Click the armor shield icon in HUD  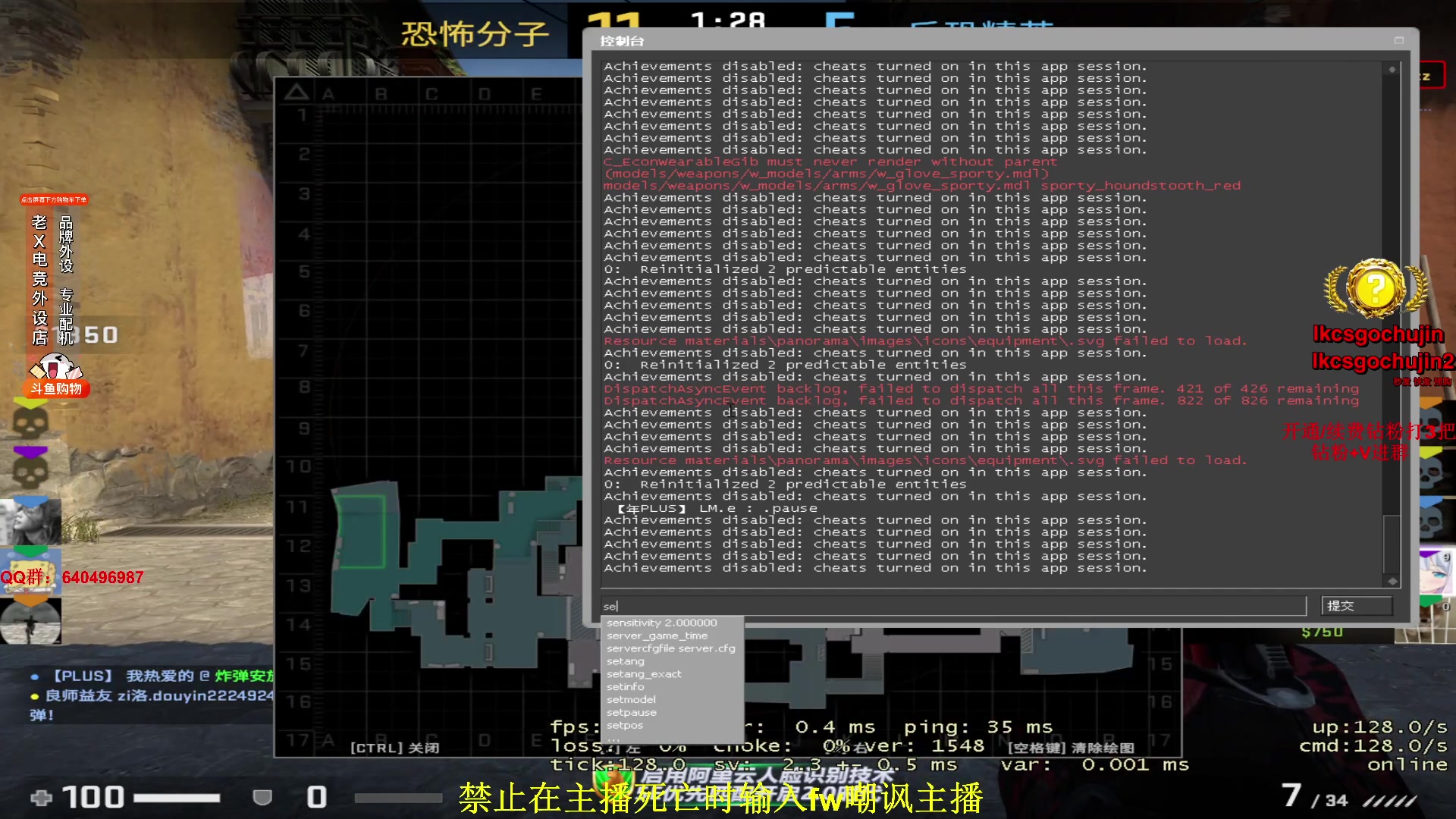click(262, 798)
